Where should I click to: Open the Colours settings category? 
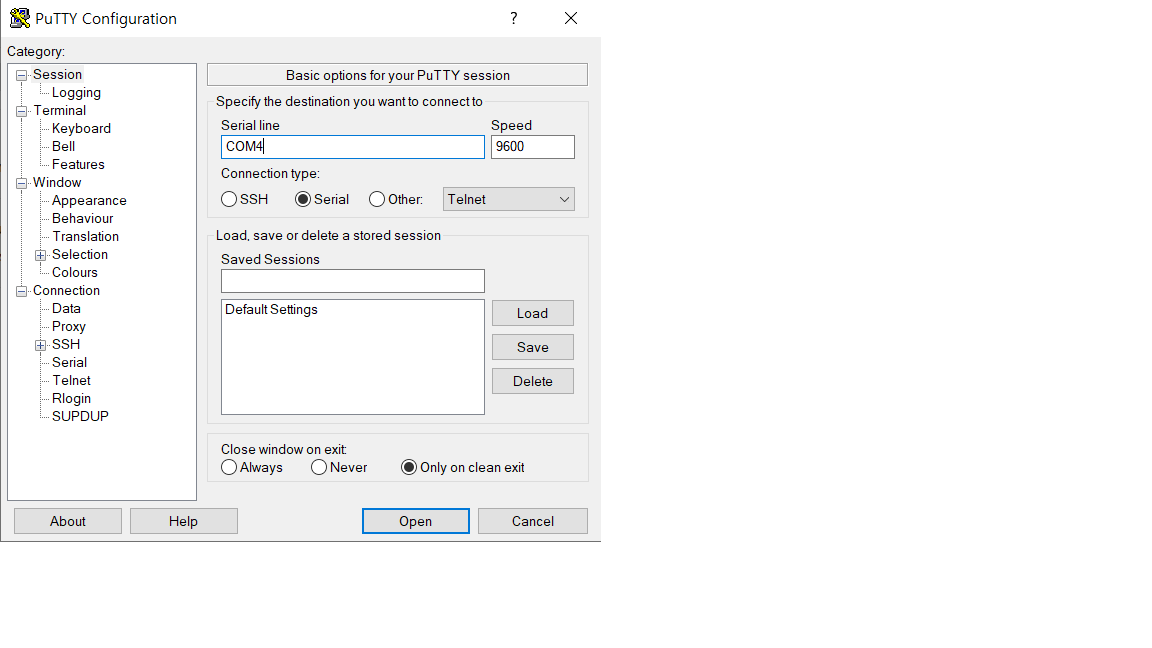74,273
